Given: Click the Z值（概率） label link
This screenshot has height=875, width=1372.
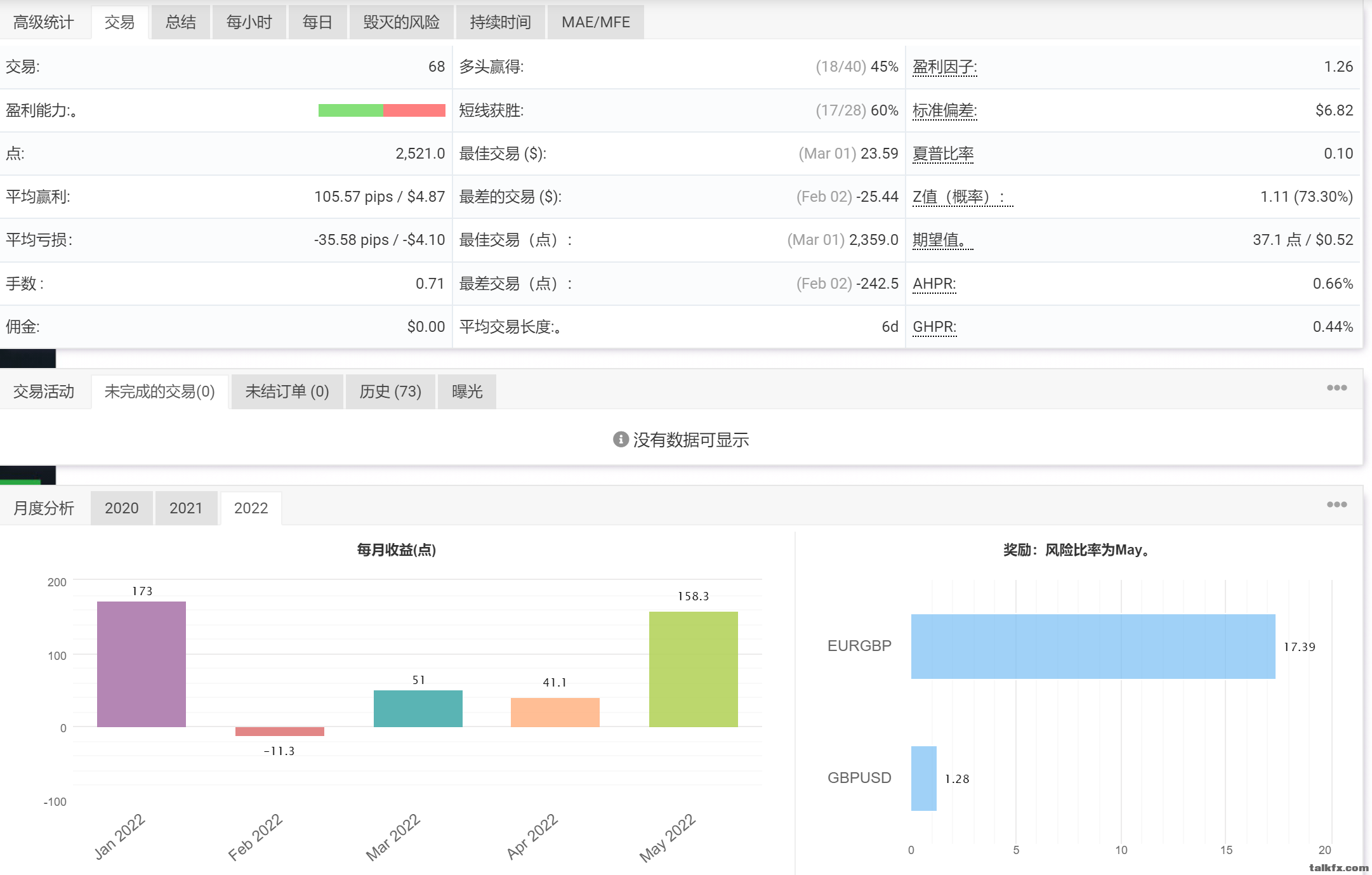Looking at the screenshot, I should click(x=963, y=197).
